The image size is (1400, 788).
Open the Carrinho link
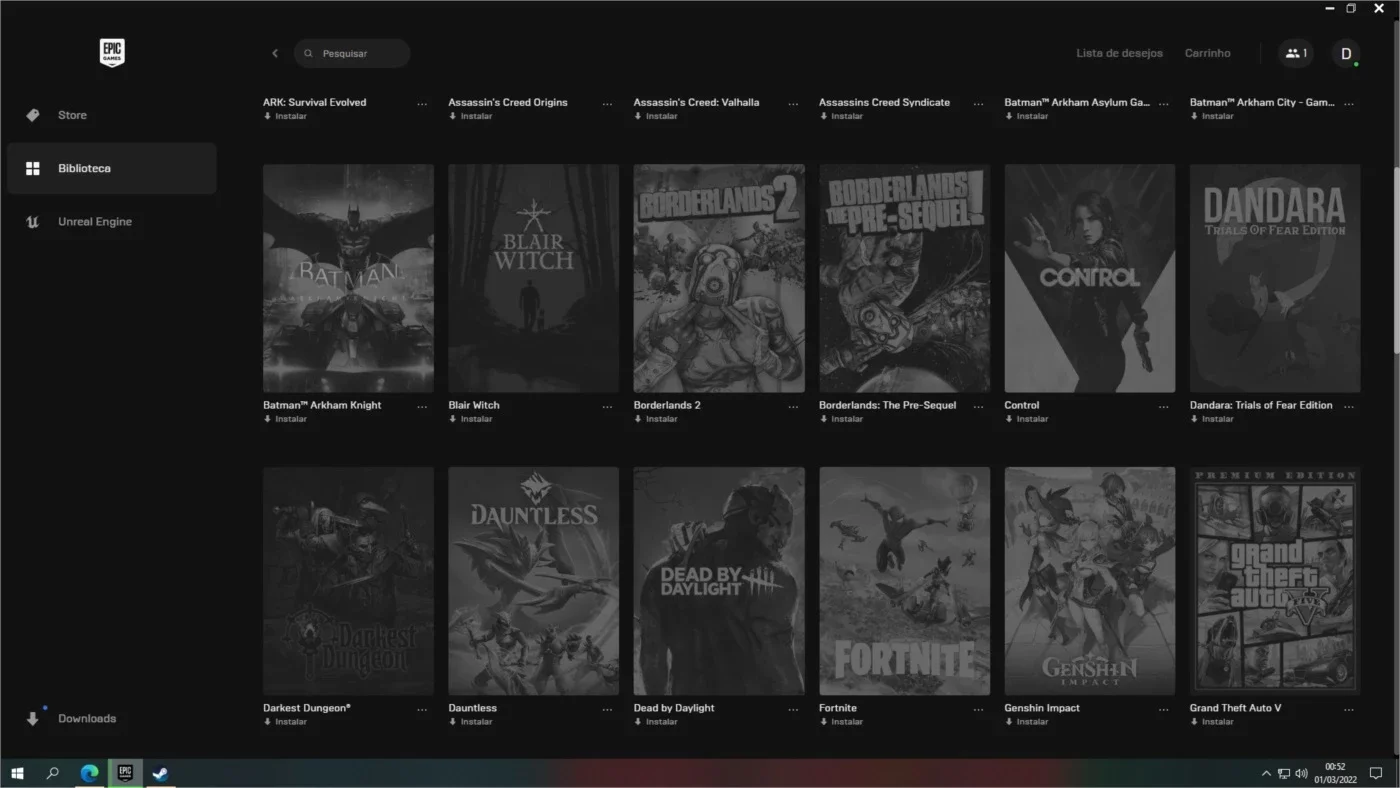(1207, 53)
